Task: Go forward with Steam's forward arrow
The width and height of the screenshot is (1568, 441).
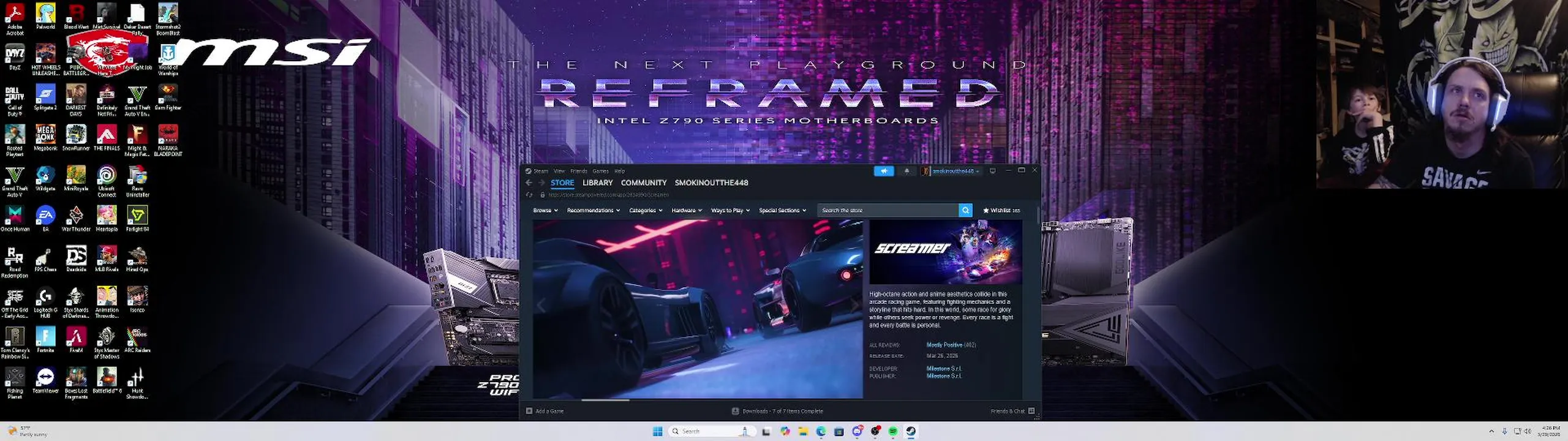Action: (541, 183)
